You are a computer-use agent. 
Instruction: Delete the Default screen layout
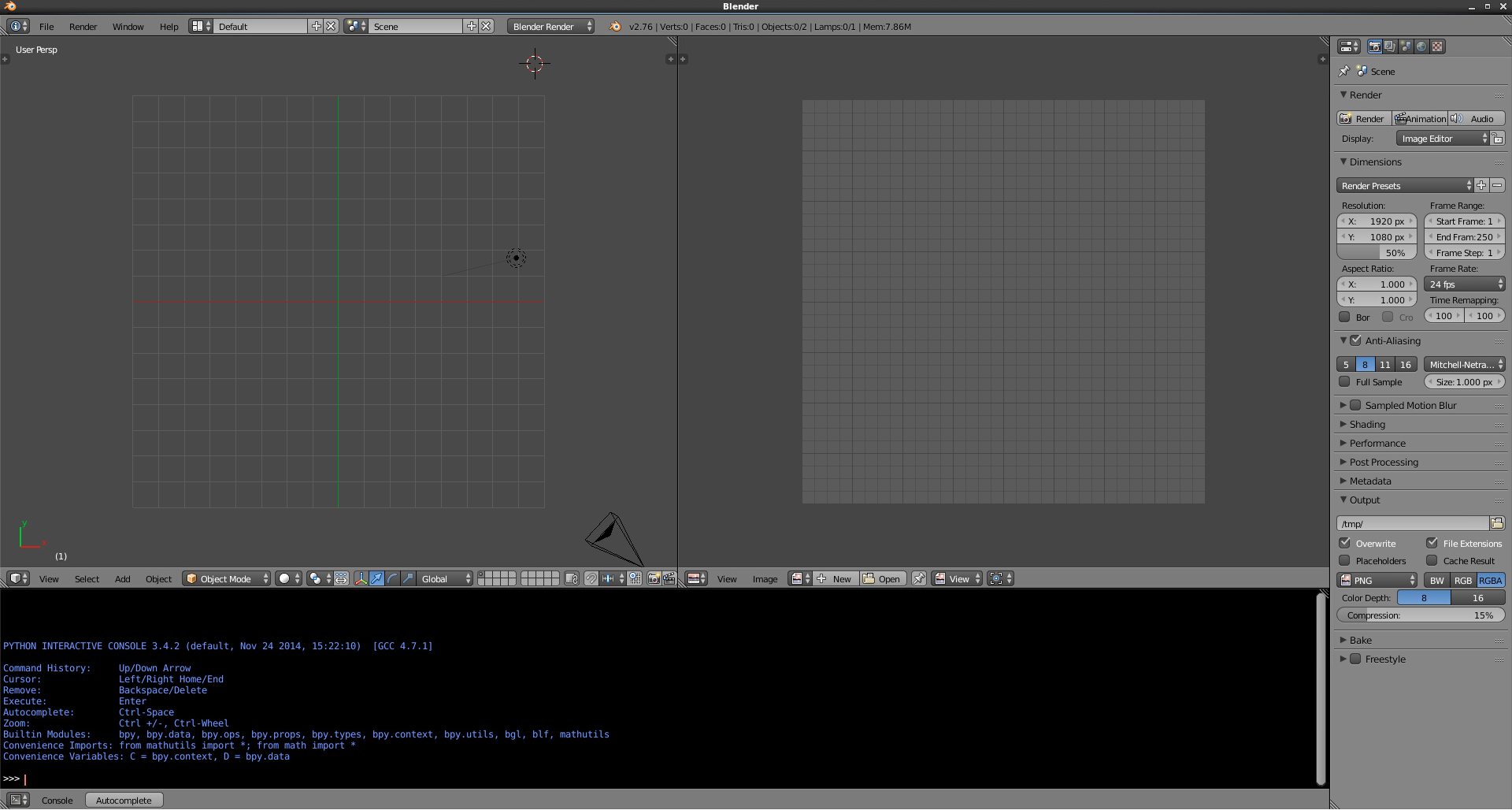point(331,27)
